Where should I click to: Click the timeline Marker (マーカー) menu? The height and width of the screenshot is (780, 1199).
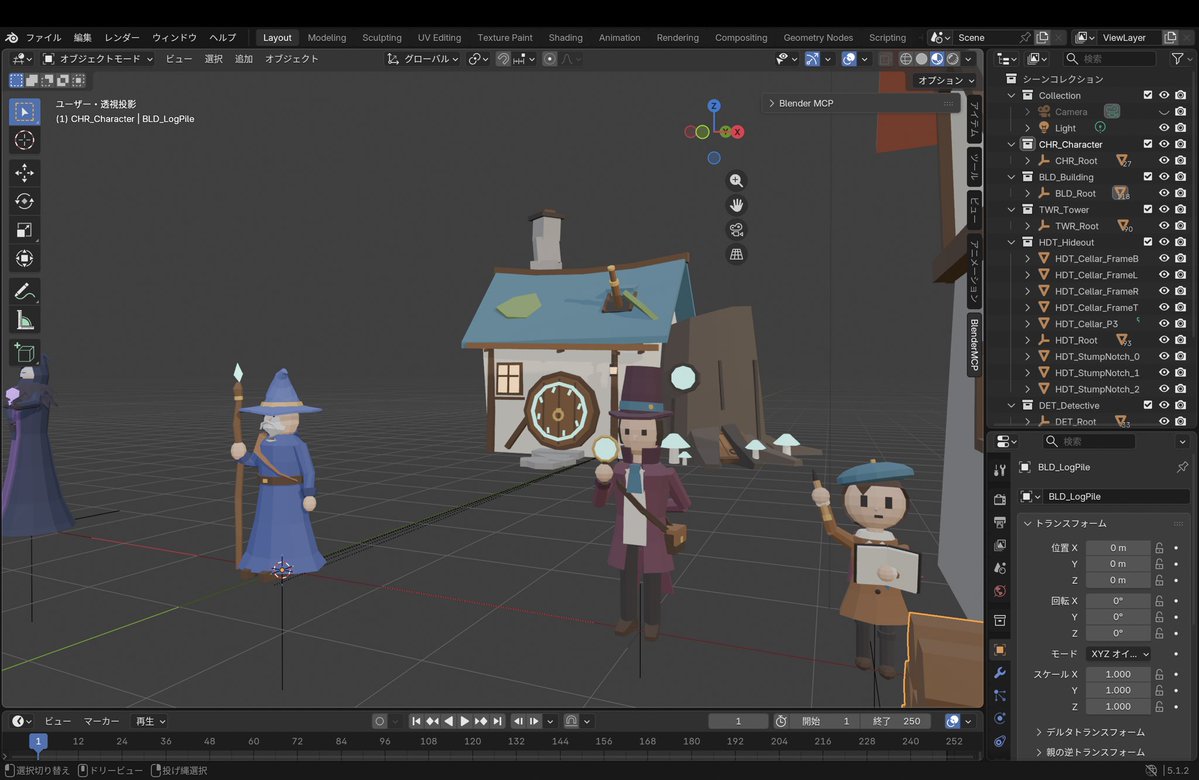coord(101,721)
